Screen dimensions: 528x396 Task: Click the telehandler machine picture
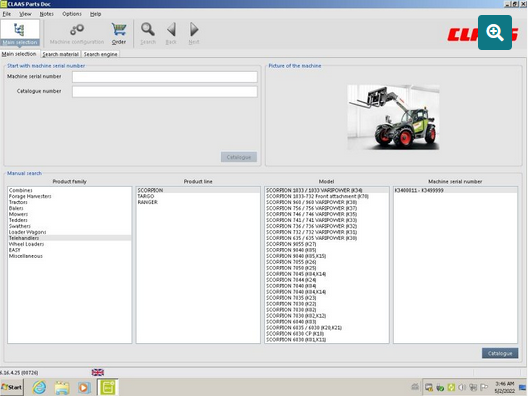393,117
